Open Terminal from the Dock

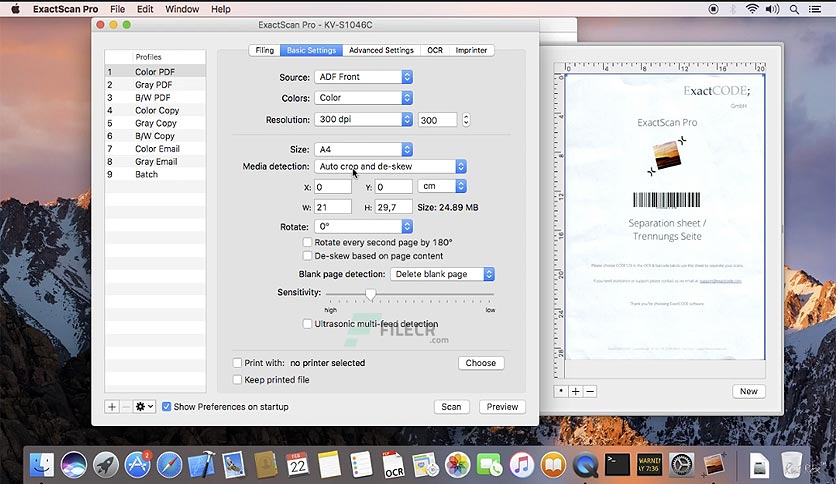(x=617, y=464)
